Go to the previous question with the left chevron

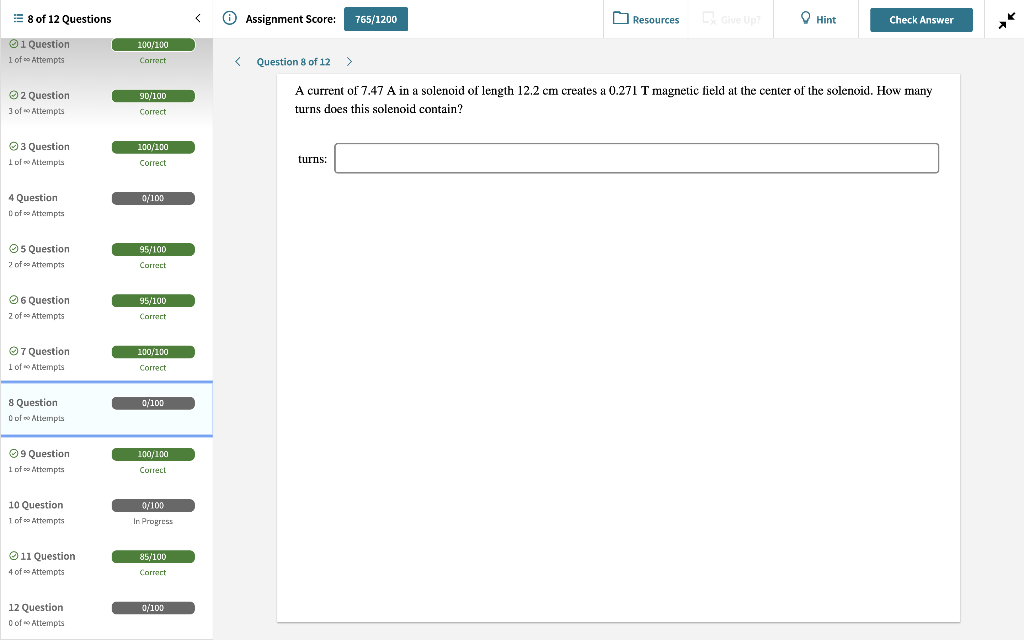click(x=237, y=61)
